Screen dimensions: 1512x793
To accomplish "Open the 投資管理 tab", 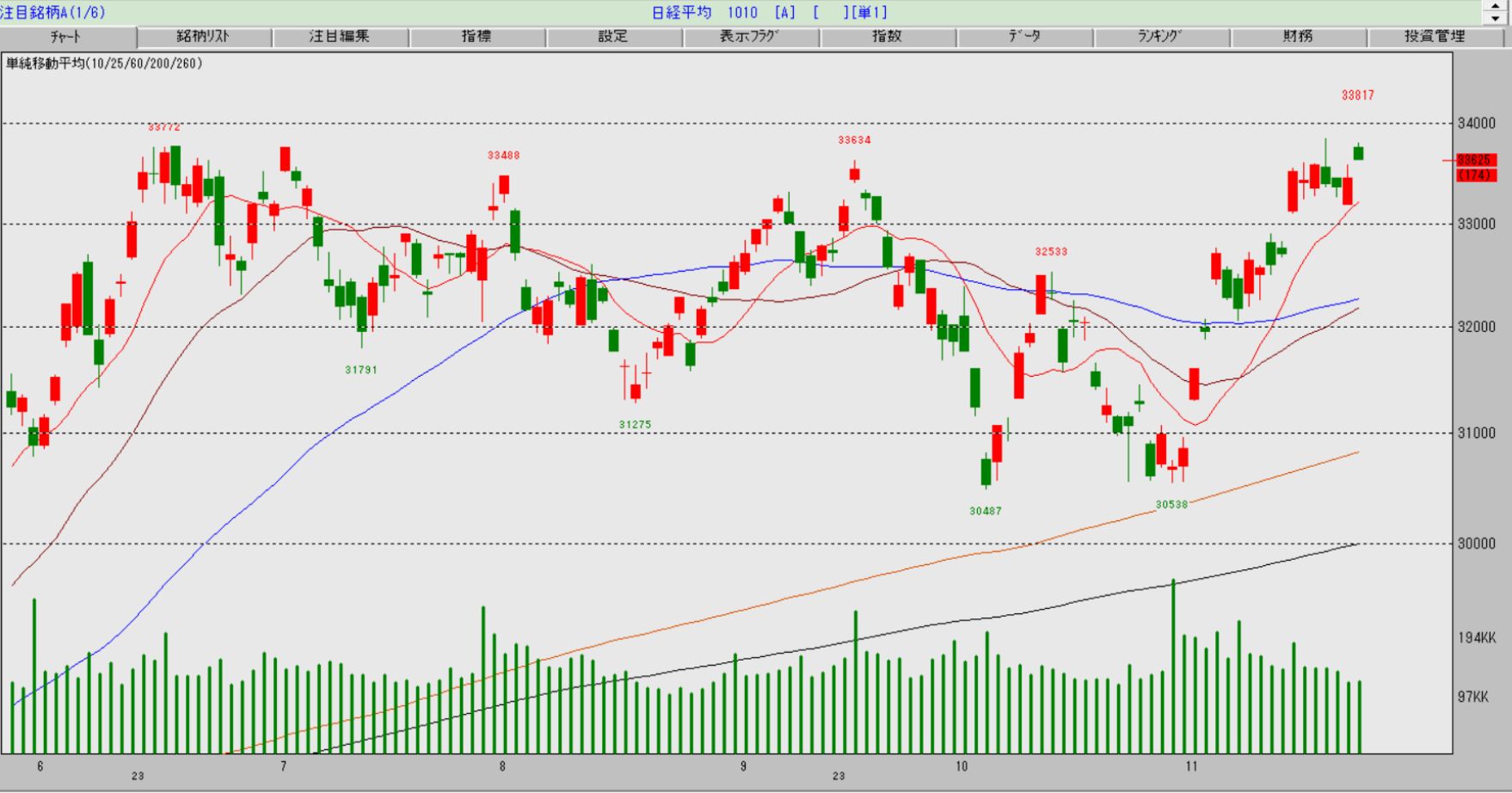I will coord(1435,37).
